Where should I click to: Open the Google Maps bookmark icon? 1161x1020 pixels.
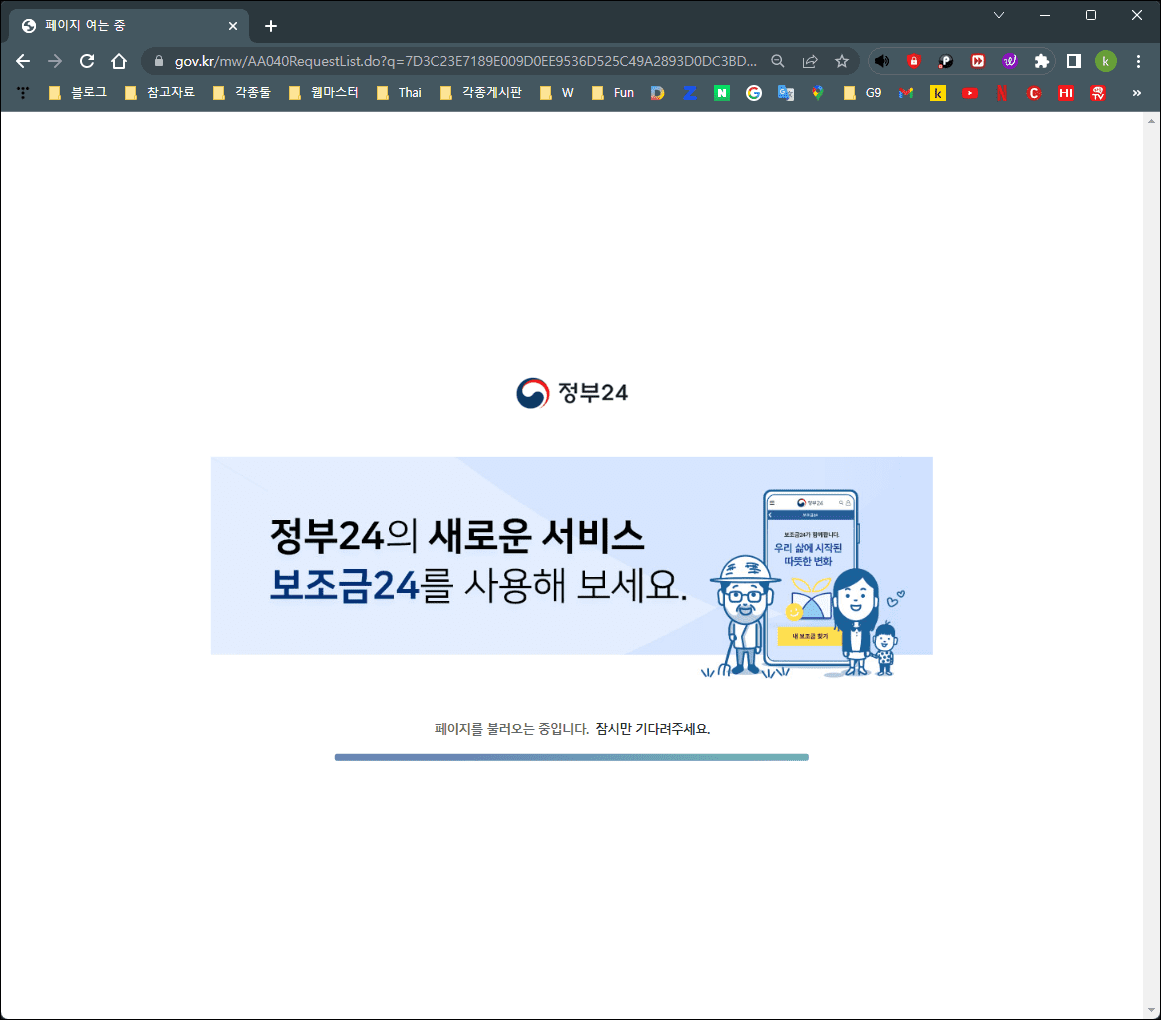tap(818, 92)
